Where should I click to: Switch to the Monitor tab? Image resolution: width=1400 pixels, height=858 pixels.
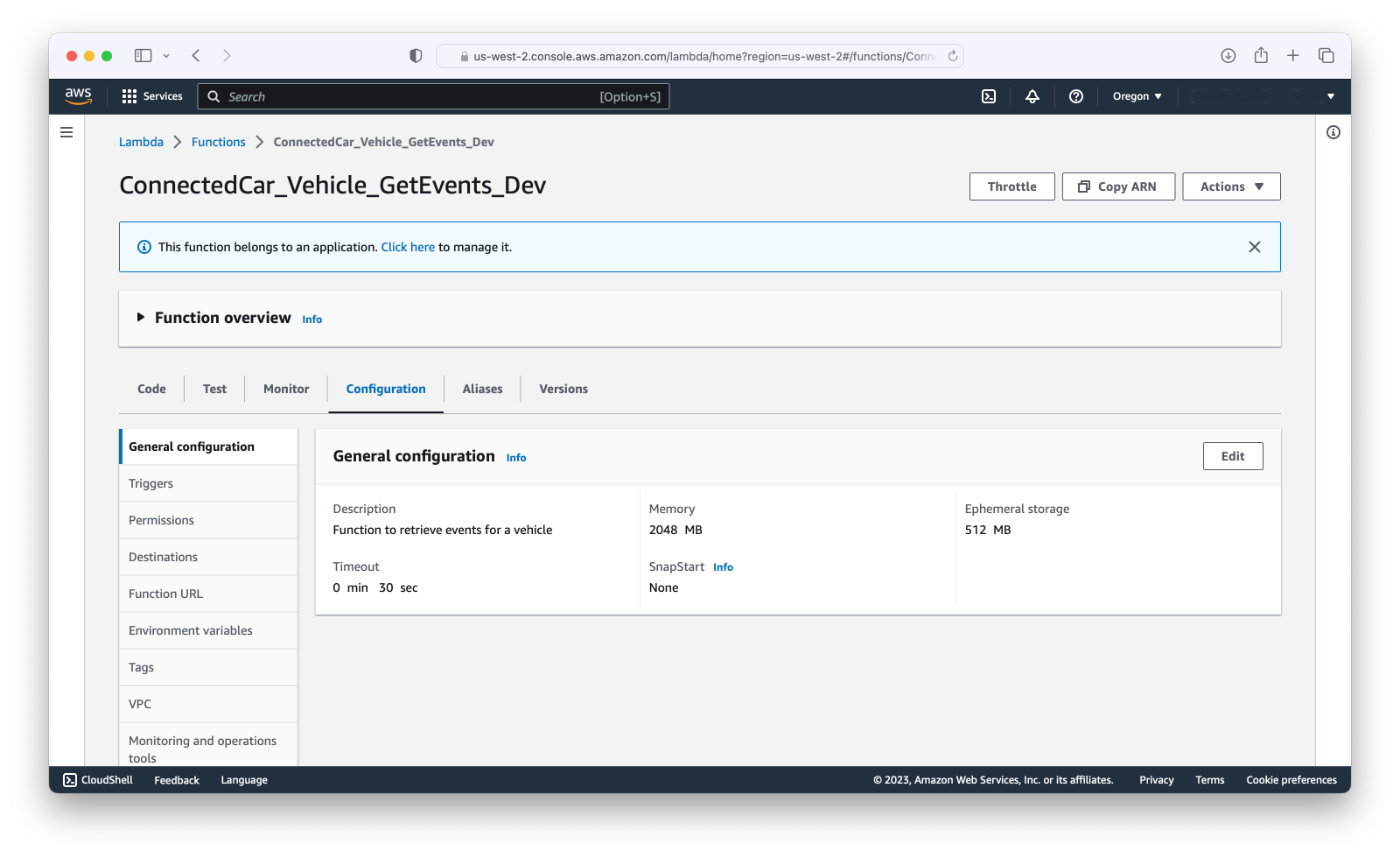[286, 389]
